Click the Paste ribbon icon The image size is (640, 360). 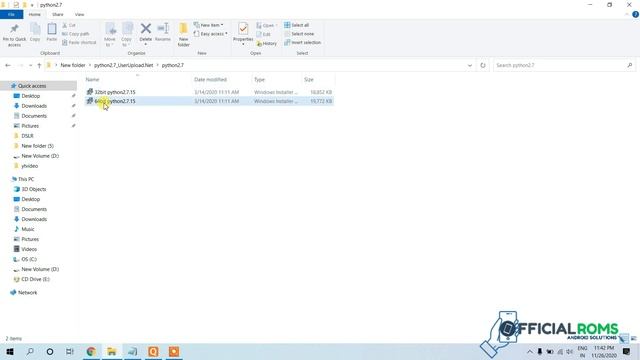[x=52, y=32]
